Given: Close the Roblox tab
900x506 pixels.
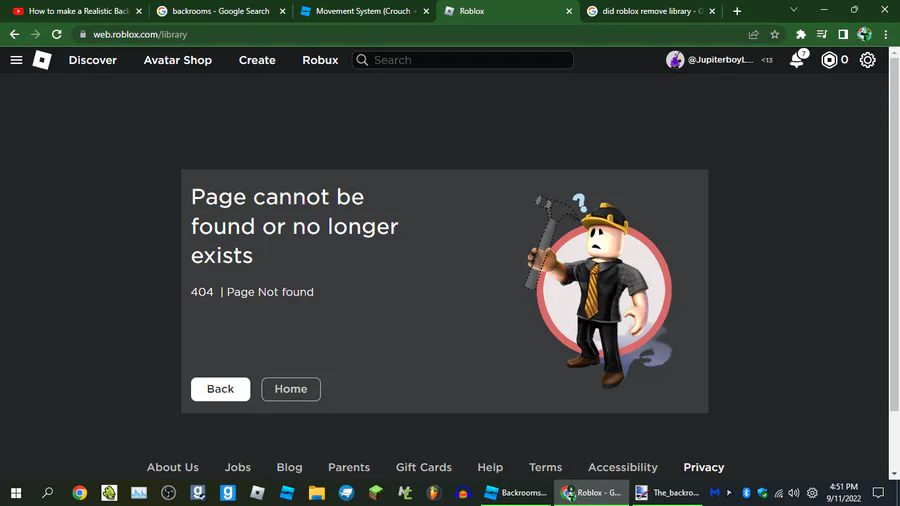Looking at the screenshot, I should pyautogui.click(x=569, y=11).
